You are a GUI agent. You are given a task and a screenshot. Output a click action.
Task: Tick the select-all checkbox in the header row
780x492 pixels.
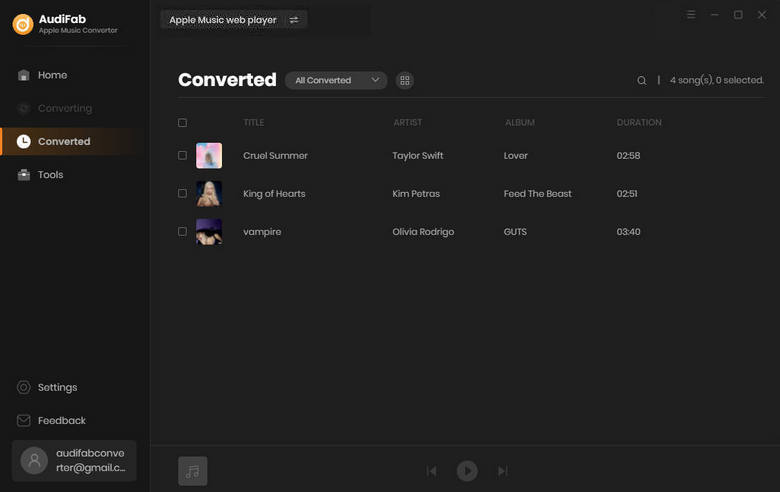coord(183,122)
